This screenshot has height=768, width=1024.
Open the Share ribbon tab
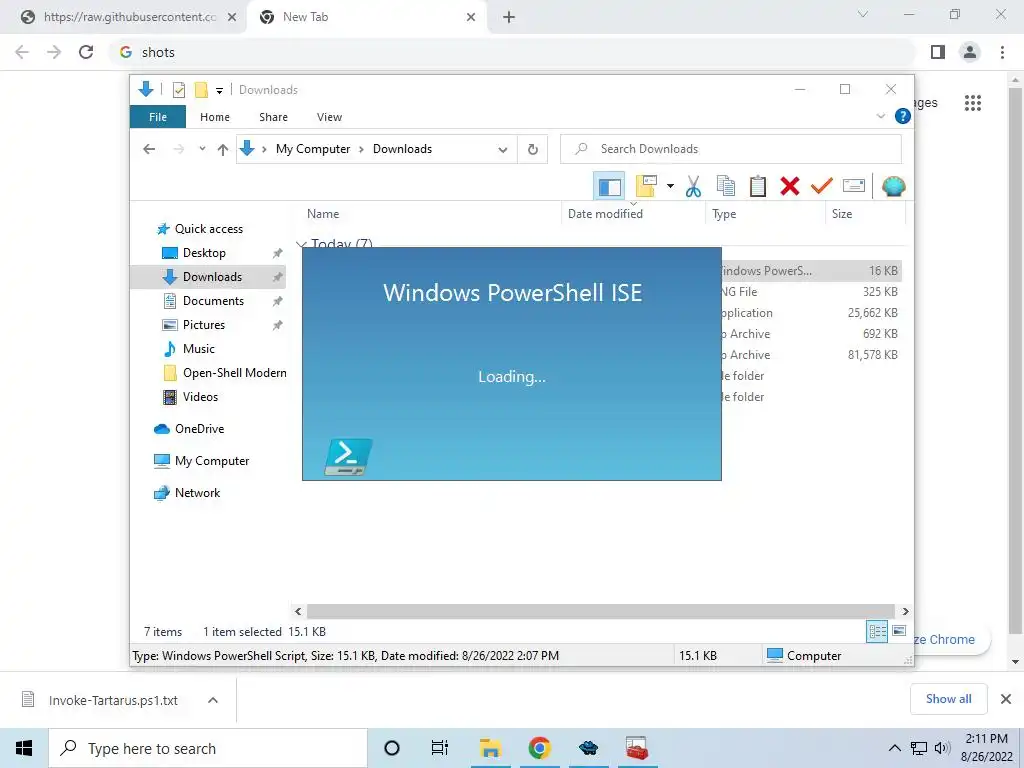pos(273,117)
